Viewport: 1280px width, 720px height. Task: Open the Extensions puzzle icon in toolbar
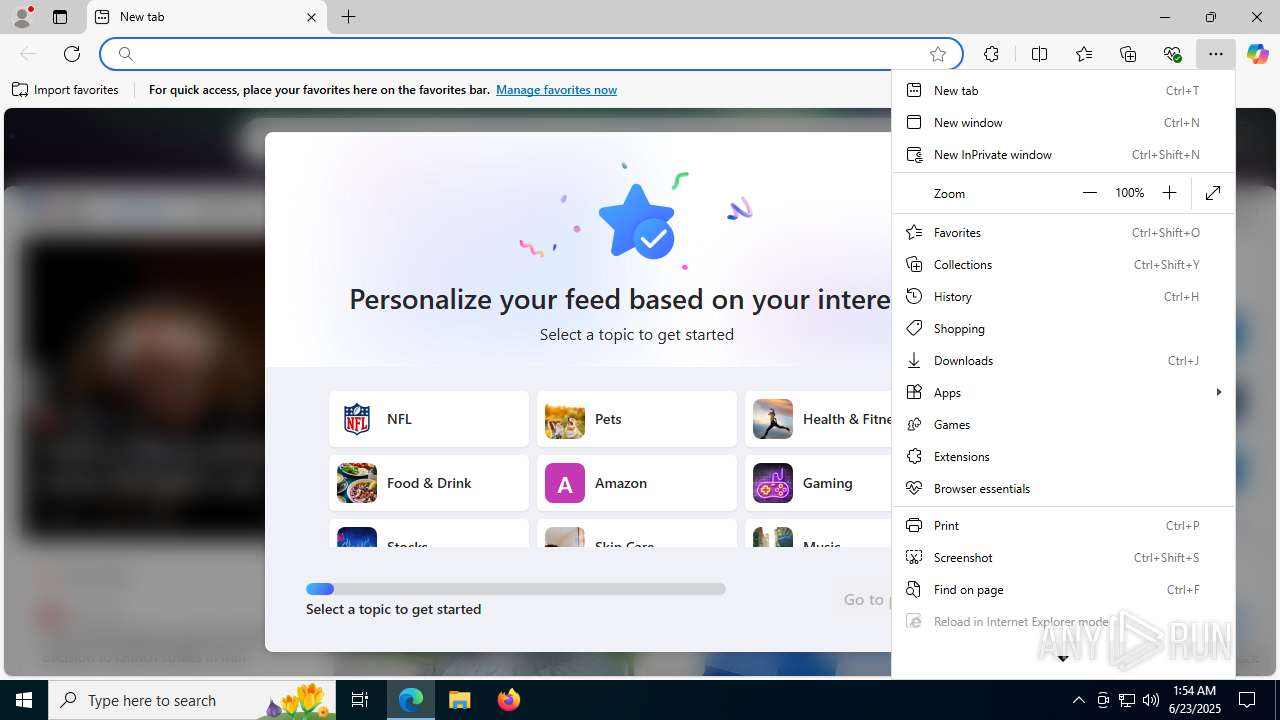pyautogui.click(x=991, y=54)
